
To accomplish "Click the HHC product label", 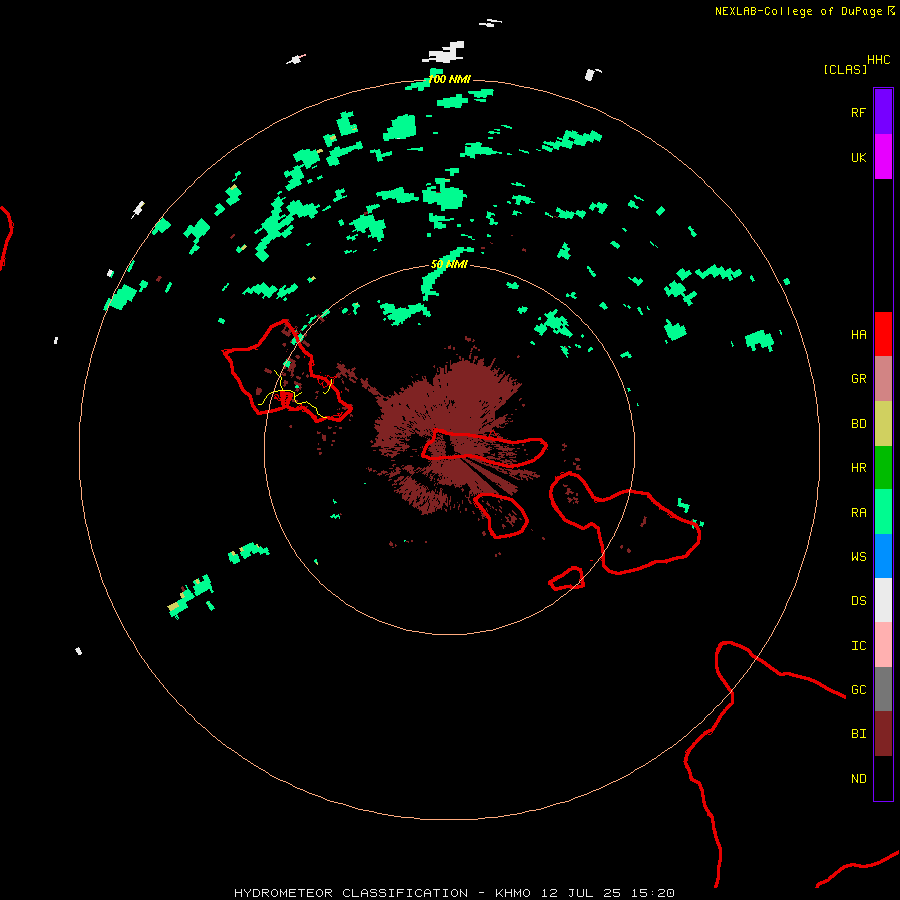I will [879, 60].
